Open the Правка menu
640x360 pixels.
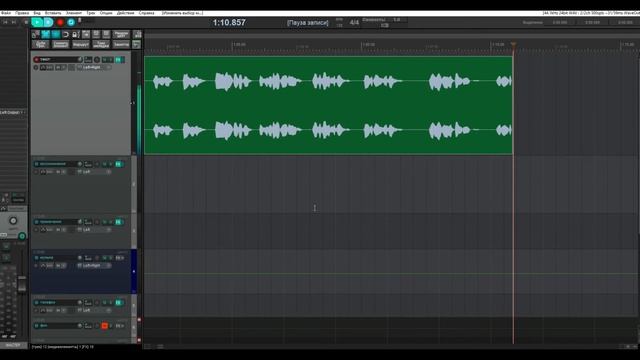pyautogui.click(x=22, y=13)
